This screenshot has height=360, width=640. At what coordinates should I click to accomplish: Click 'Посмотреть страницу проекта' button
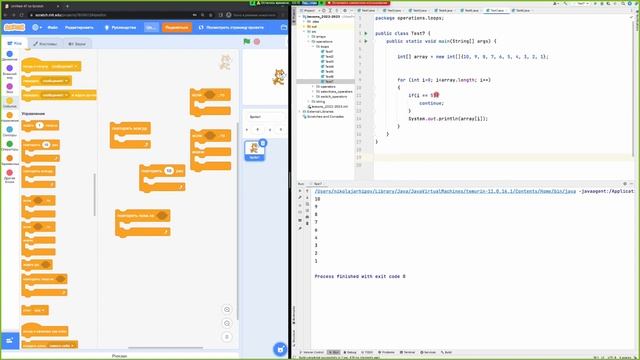point(231,27)
